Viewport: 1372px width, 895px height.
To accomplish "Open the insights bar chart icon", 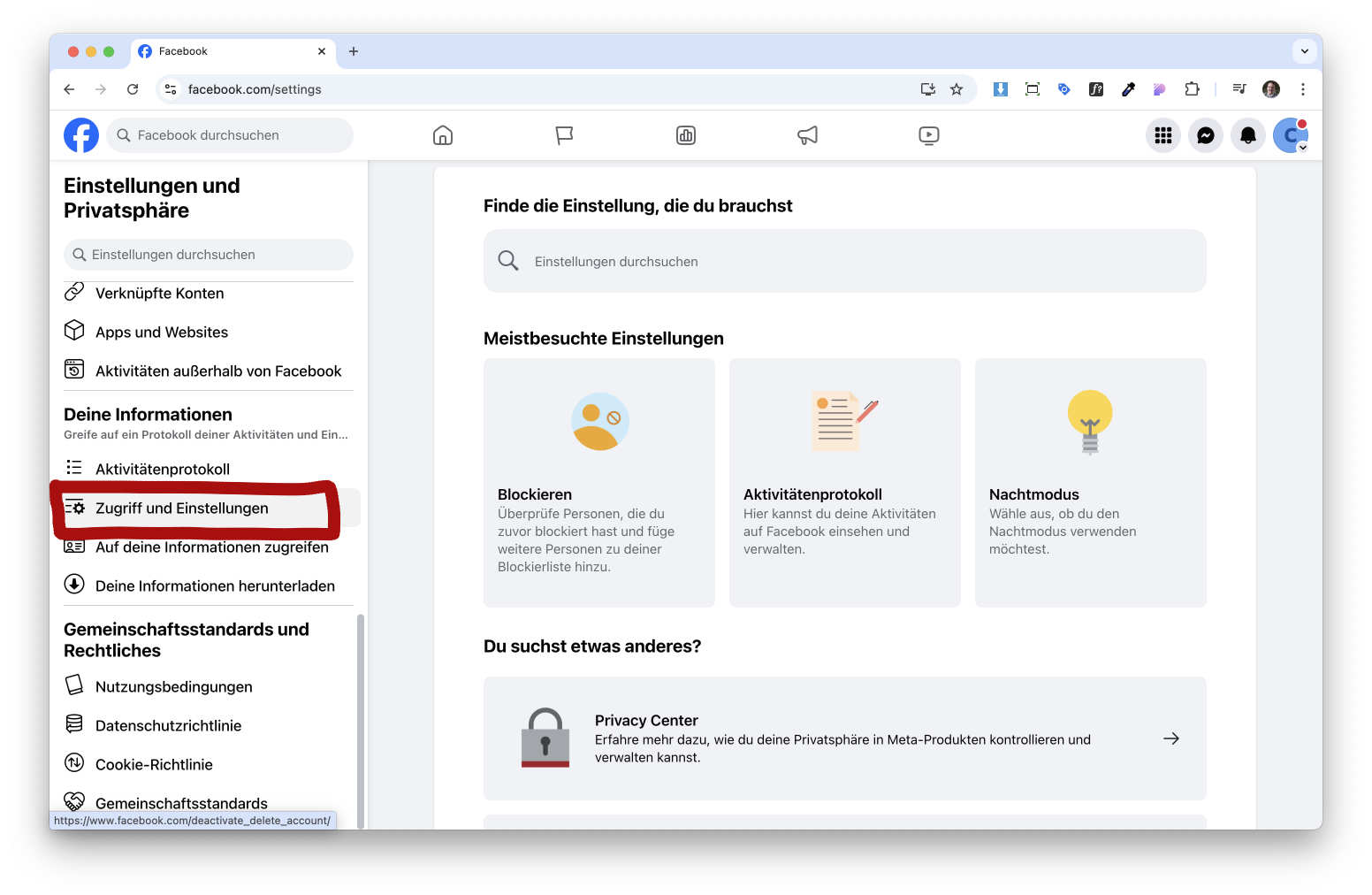I will coord(686,135).
